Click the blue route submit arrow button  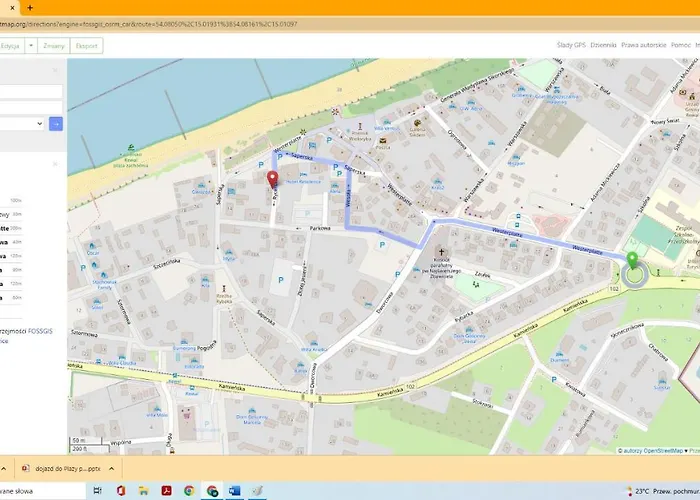pyautogui.click(x=56, y=123)
